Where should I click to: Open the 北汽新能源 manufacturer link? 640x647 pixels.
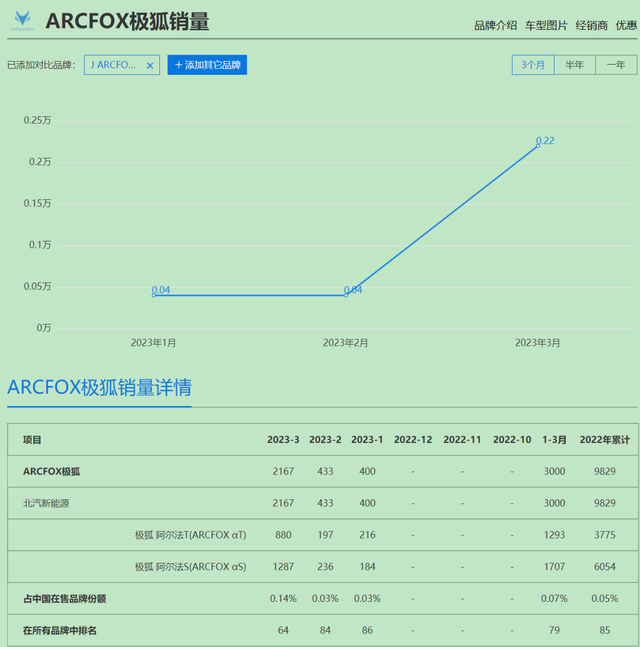click(46, 503)
